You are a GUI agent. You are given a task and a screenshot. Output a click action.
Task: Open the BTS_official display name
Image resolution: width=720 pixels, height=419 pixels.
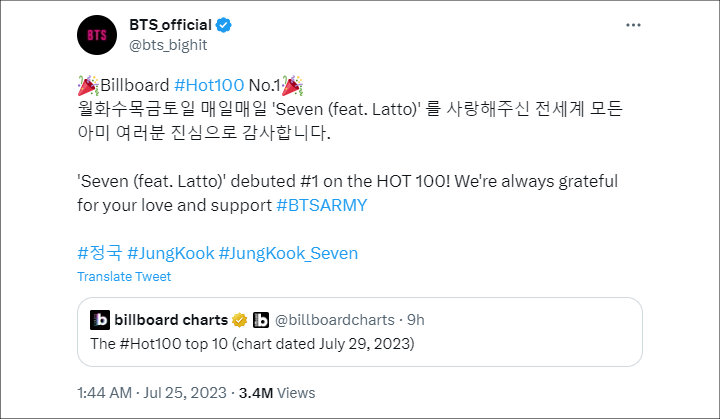click(170, 25)
